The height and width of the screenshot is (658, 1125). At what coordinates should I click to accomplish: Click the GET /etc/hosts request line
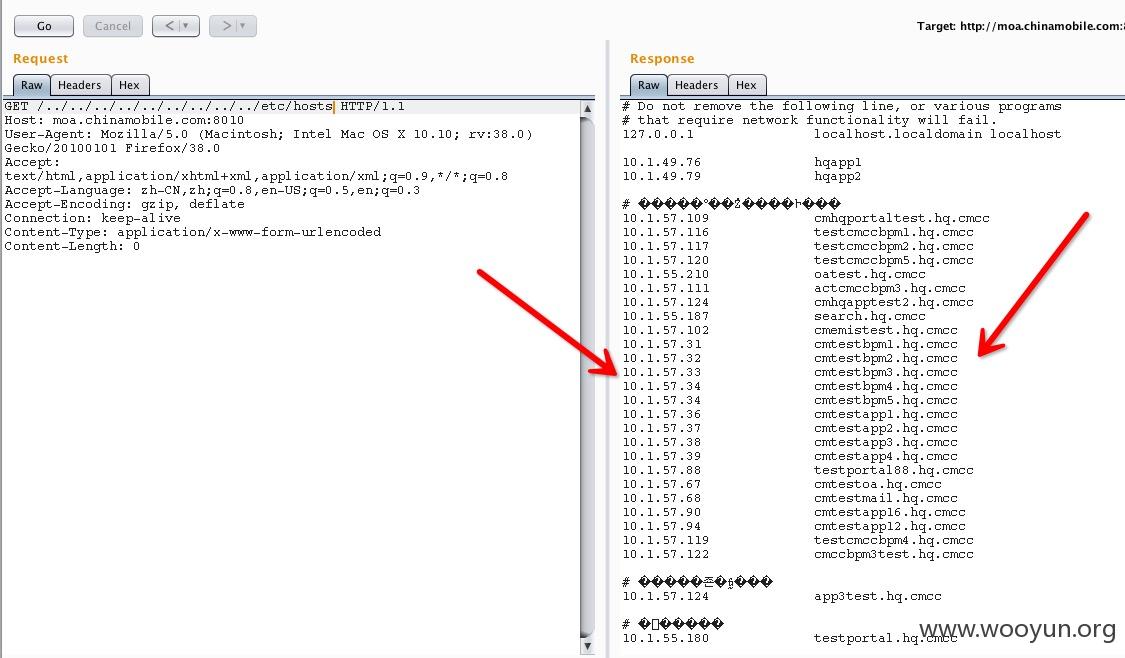(x=204, y=106)
